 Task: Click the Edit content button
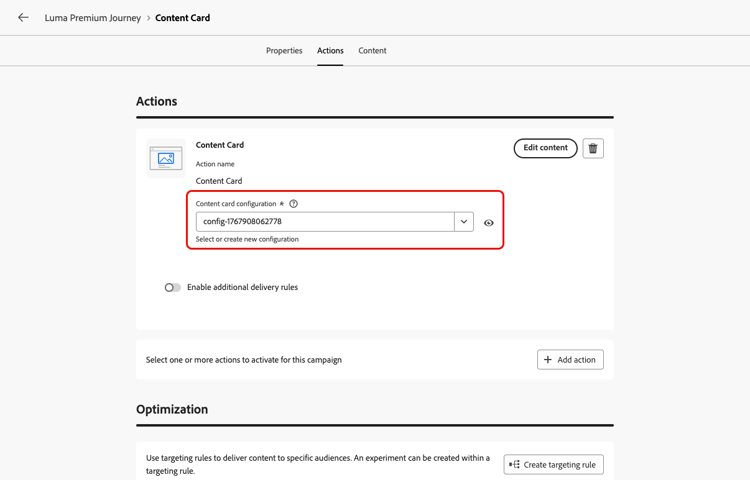pos(545,148)
